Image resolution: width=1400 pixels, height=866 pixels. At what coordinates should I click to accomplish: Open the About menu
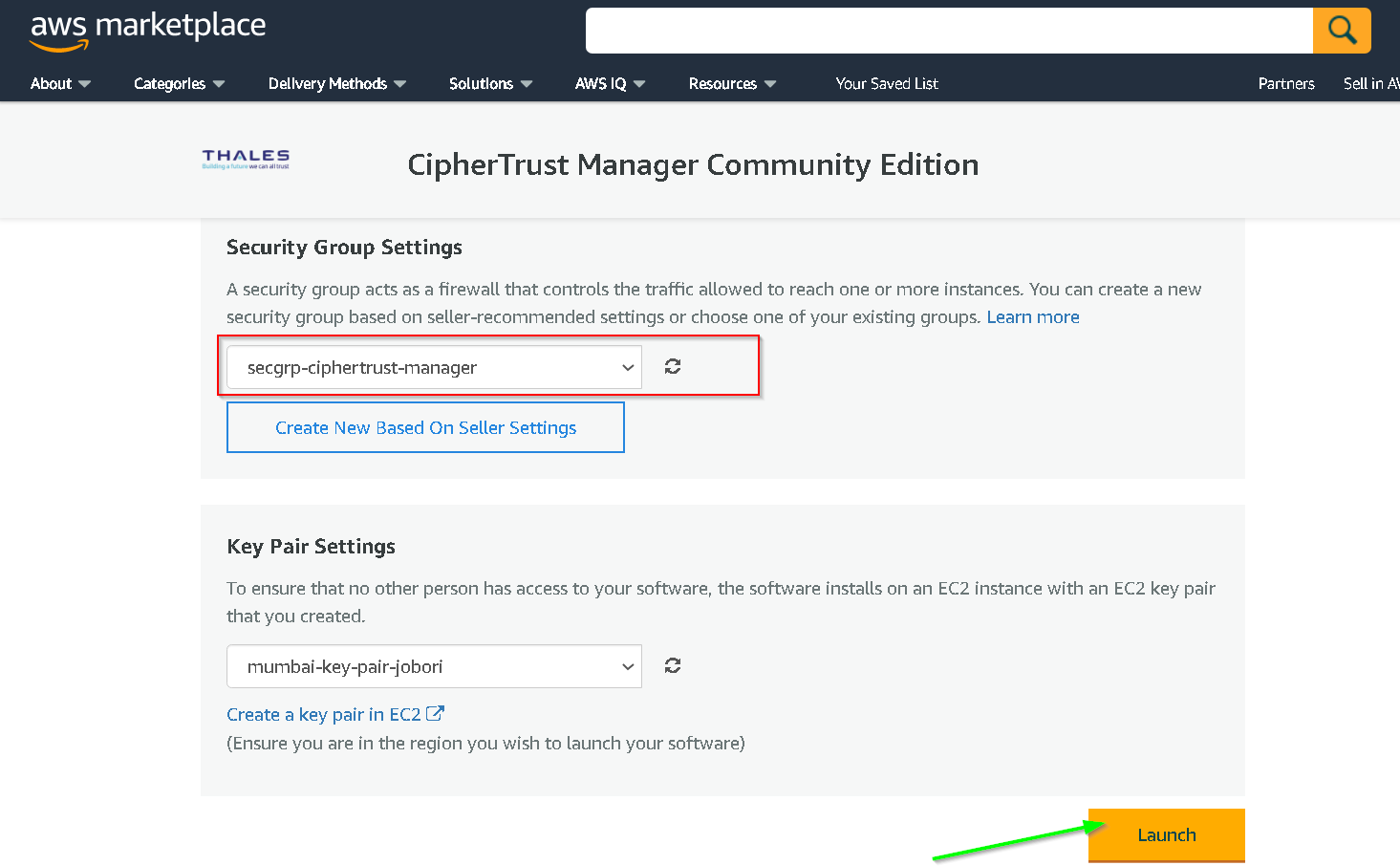60,84
